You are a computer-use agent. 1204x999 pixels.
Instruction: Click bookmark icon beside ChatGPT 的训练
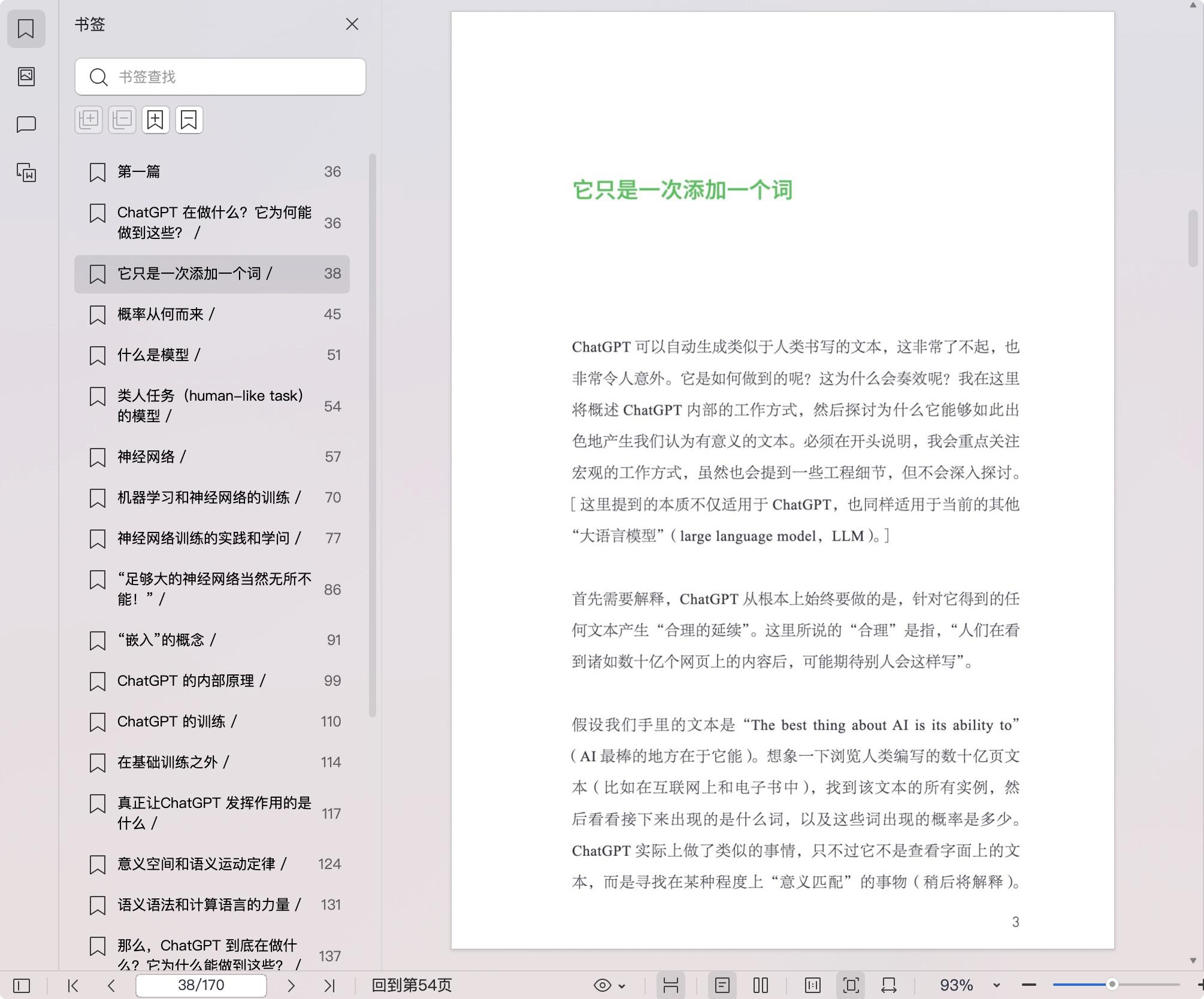(x=97, y=722)
